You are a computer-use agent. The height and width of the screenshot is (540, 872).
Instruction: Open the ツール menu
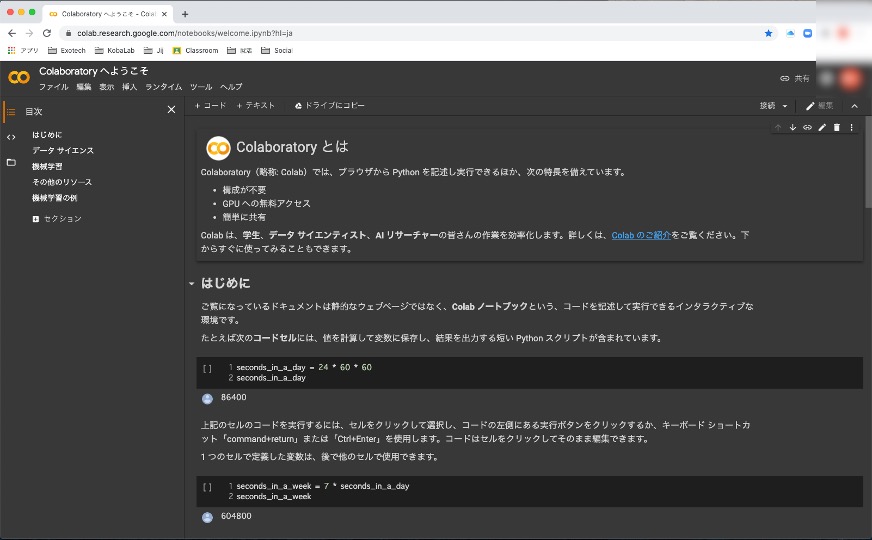pos(201,87)
